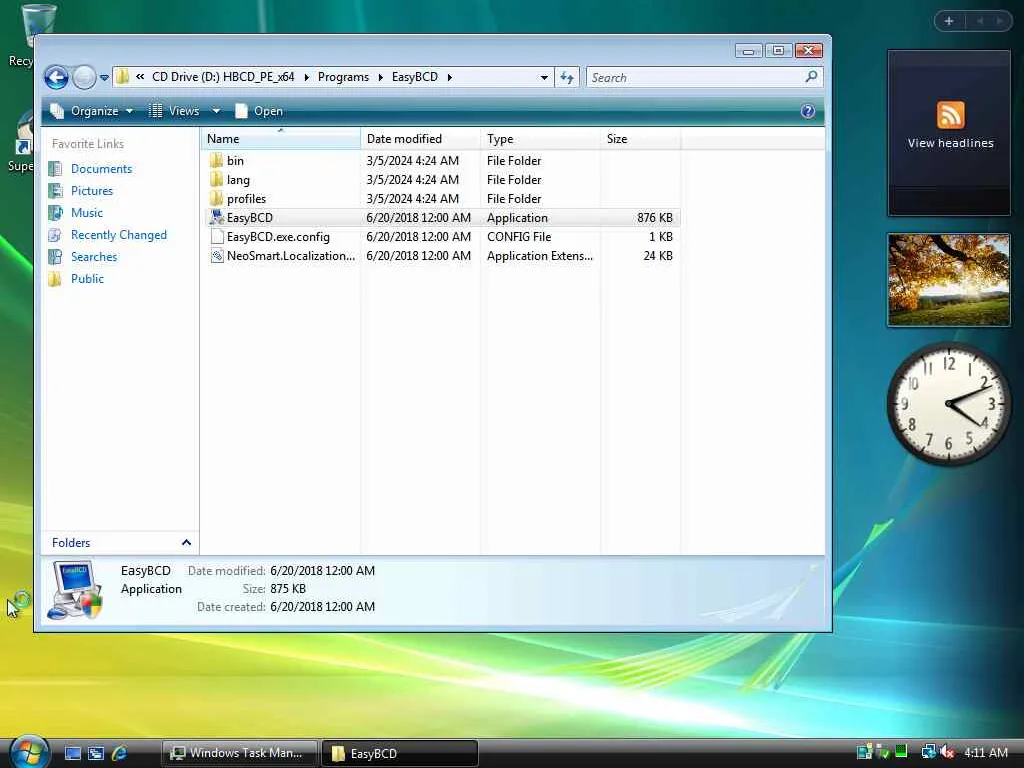1024x768 pixels.
Task: Sort files by Size column
Action: pyautogui.click(x=641, y=138)
